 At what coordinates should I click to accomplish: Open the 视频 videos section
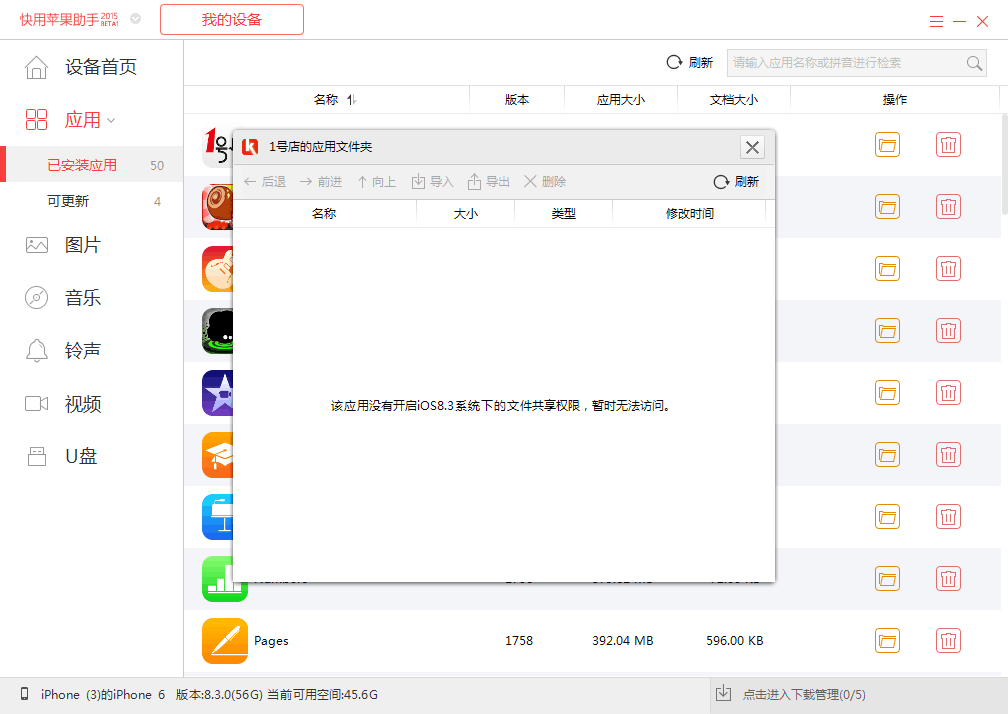click(63, 404)
